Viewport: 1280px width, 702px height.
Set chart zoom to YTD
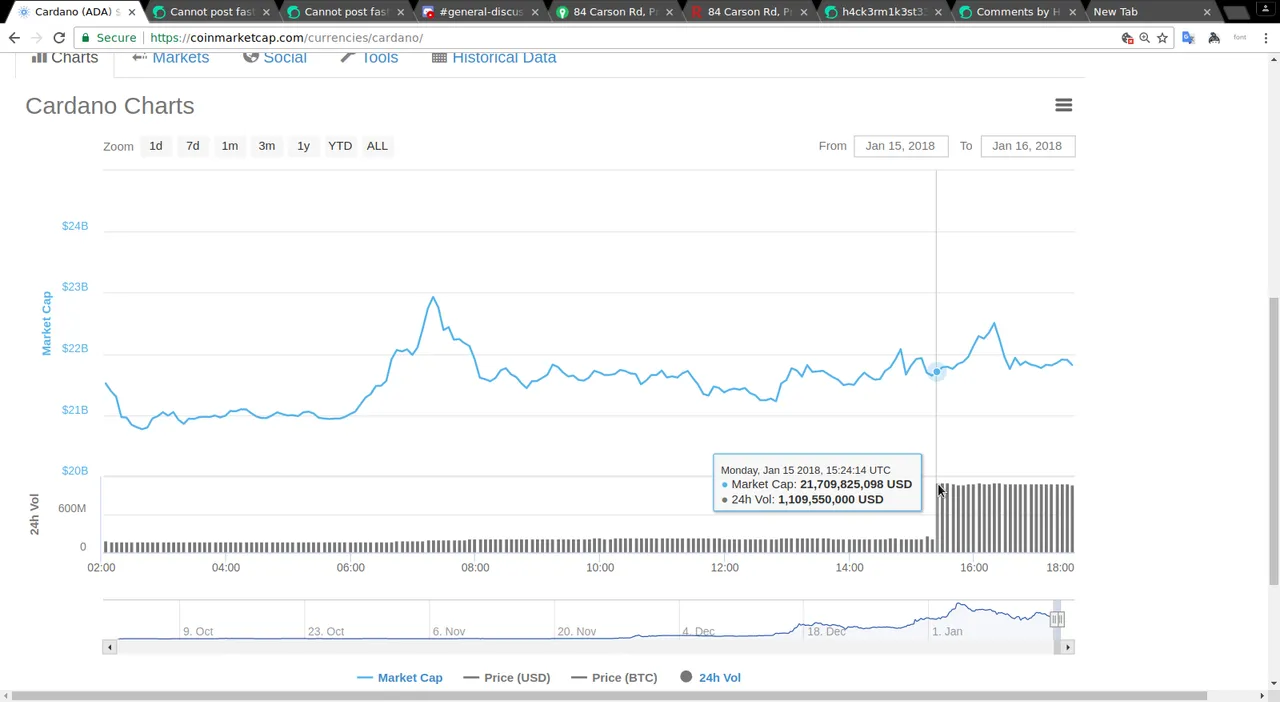coord(340,146)
